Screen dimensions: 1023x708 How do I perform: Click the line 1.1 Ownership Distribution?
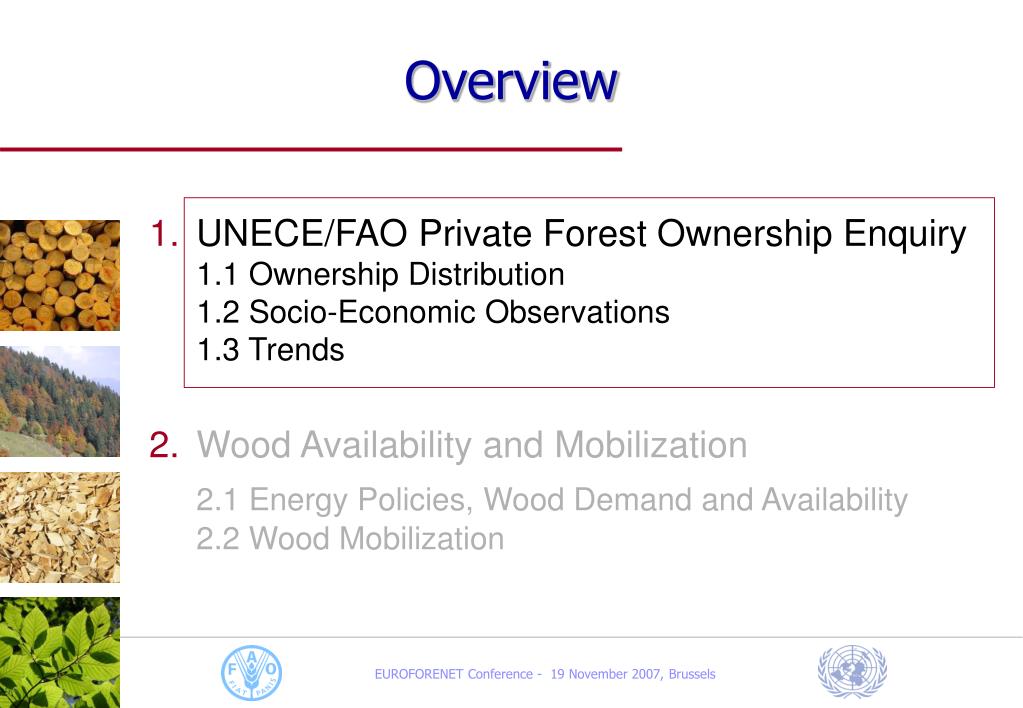[381, 274]
